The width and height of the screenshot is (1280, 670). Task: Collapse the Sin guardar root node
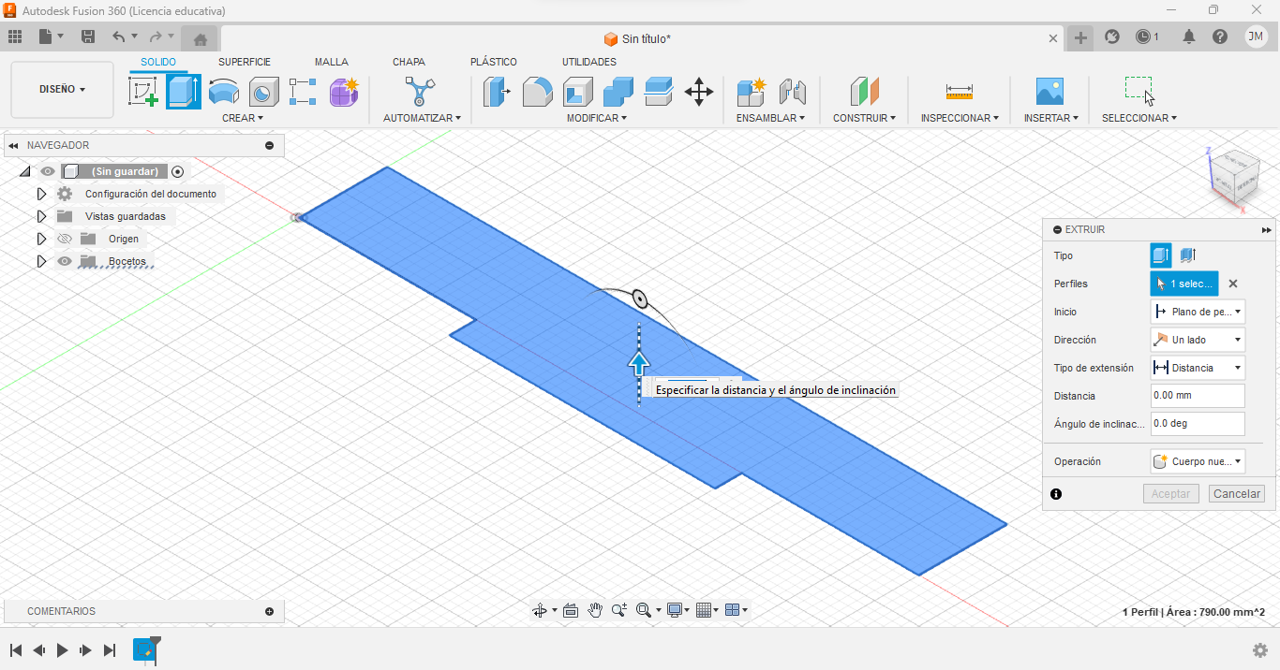pos(25,172)
